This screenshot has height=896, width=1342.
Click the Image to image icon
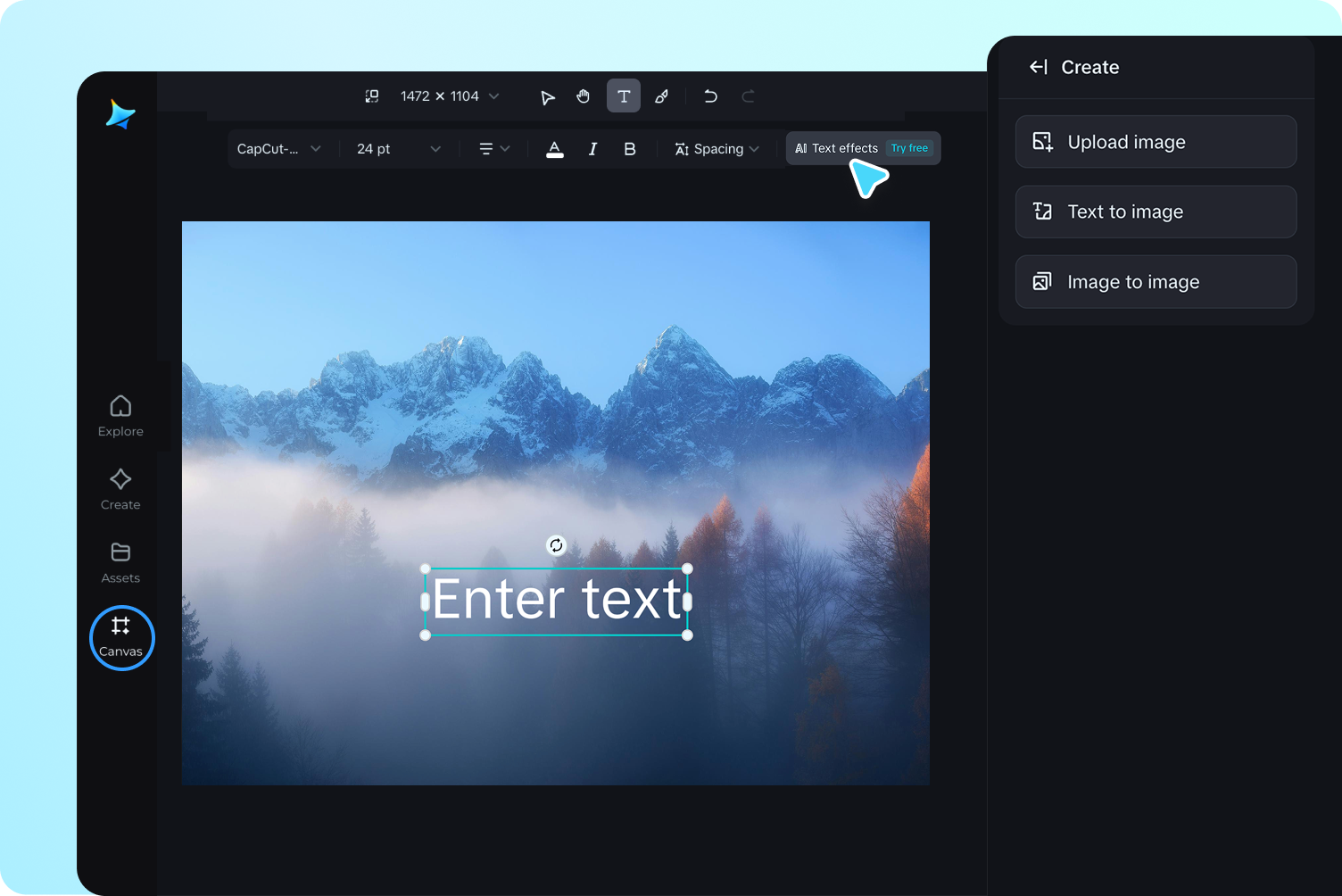coord(1042,281)
